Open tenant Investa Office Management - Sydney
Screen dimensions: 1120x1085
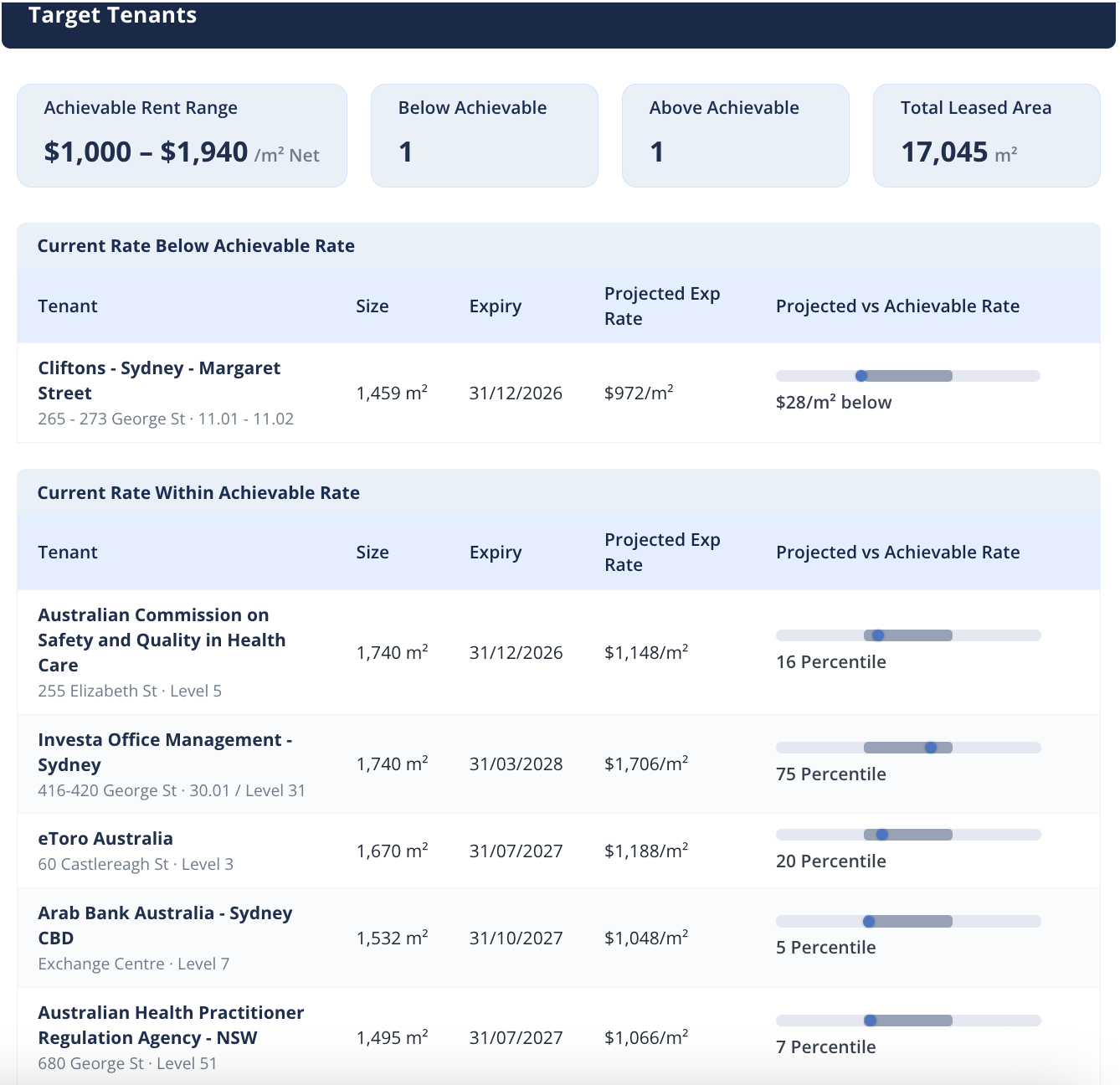165,753
